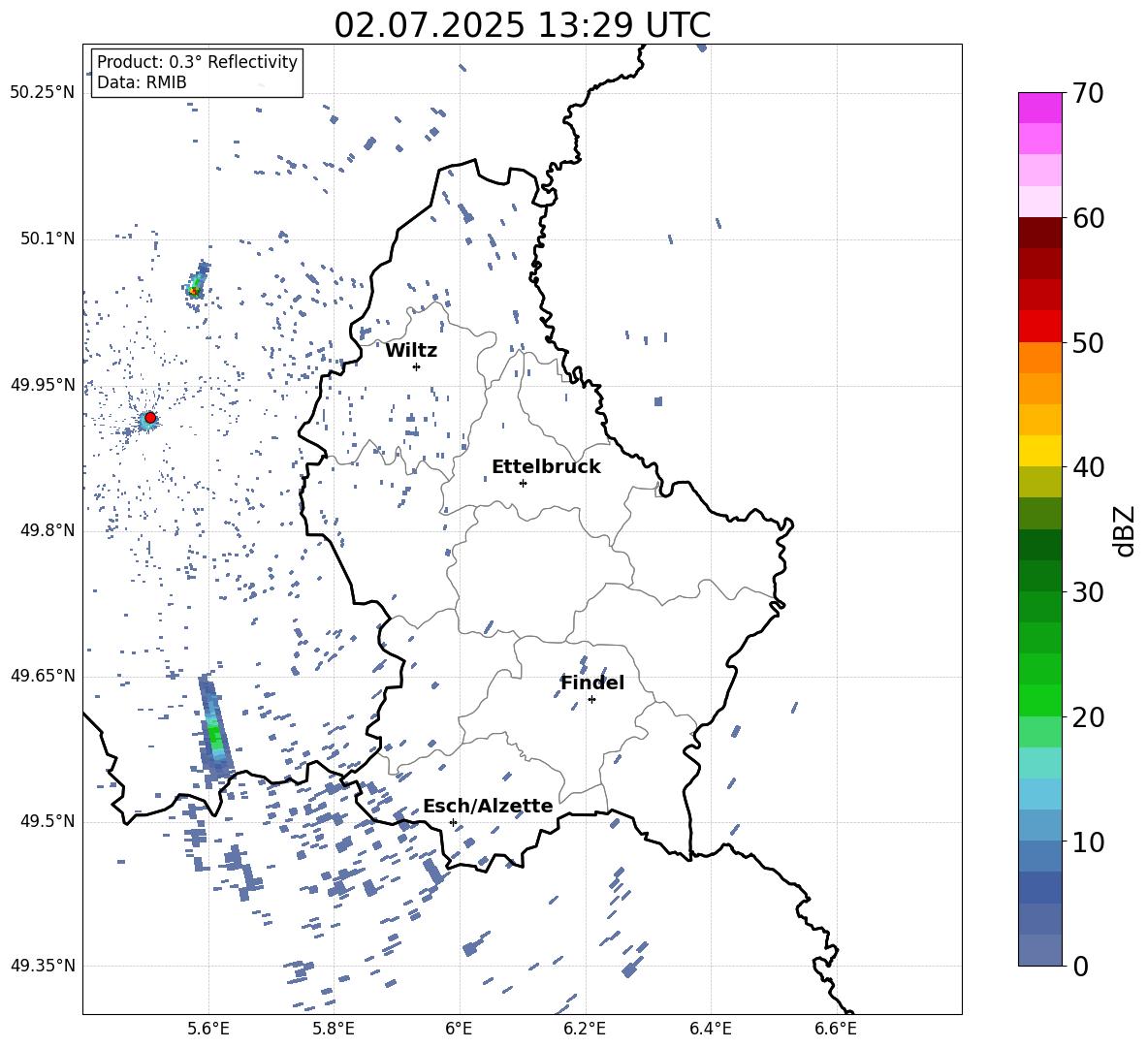
Task: Pick the yellow 40 dBZ colorbar swatch
Action: click(1039, 451)
